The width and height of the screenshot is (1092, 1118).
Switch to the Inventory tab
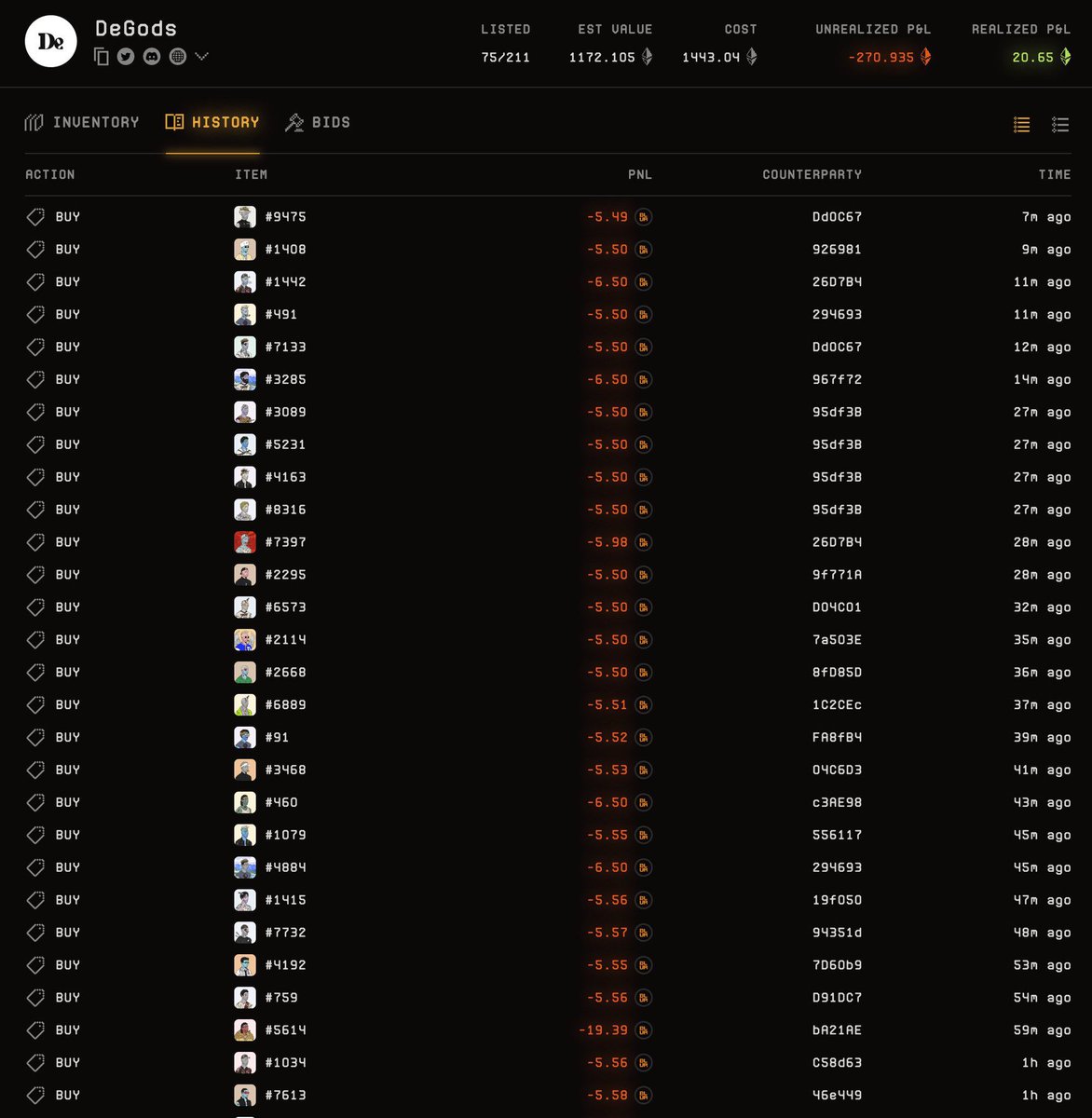(x=82, y=122)
